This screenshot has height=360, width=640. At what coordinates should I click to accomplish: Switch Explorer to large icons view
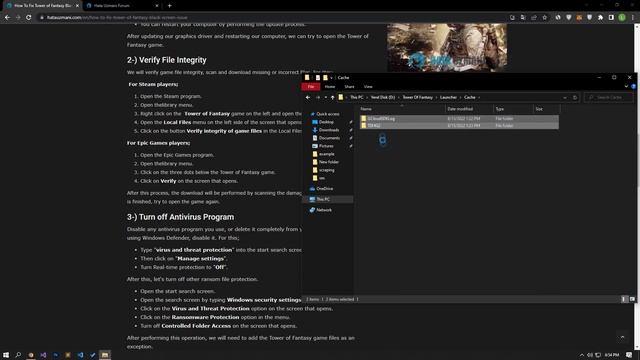pyautogui.click(x=632, y=299)
